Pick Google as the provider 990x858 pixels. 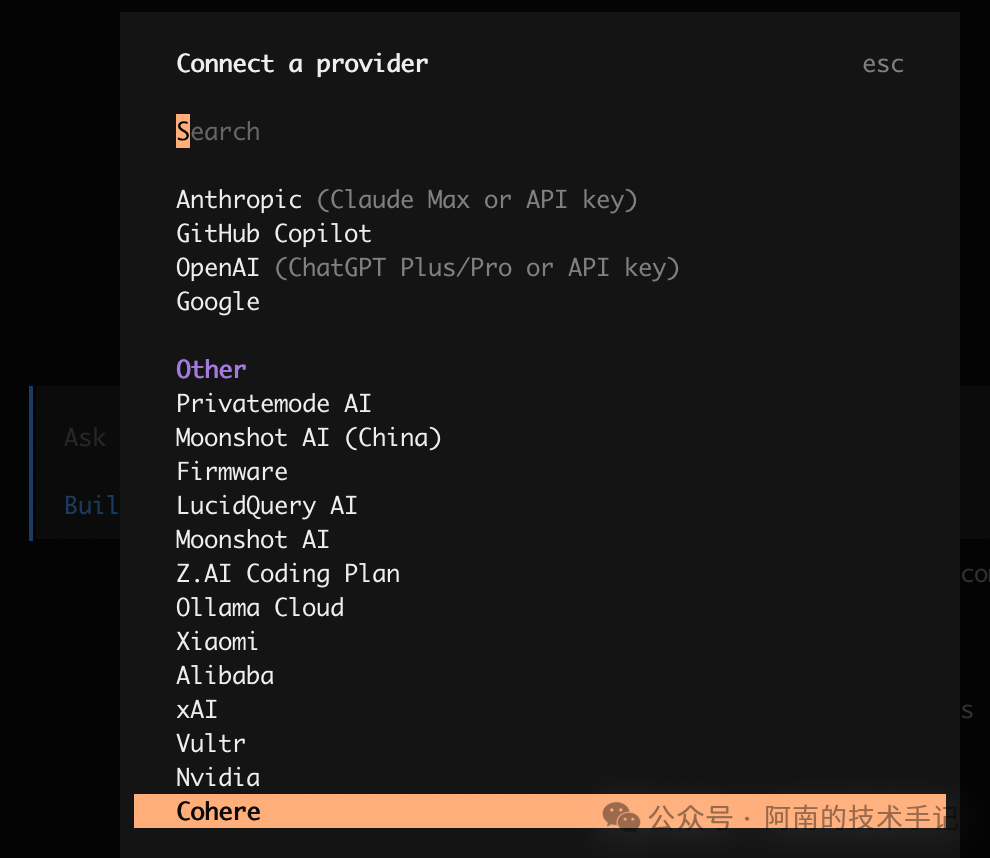pyautogui.click(x=217, y=301)
